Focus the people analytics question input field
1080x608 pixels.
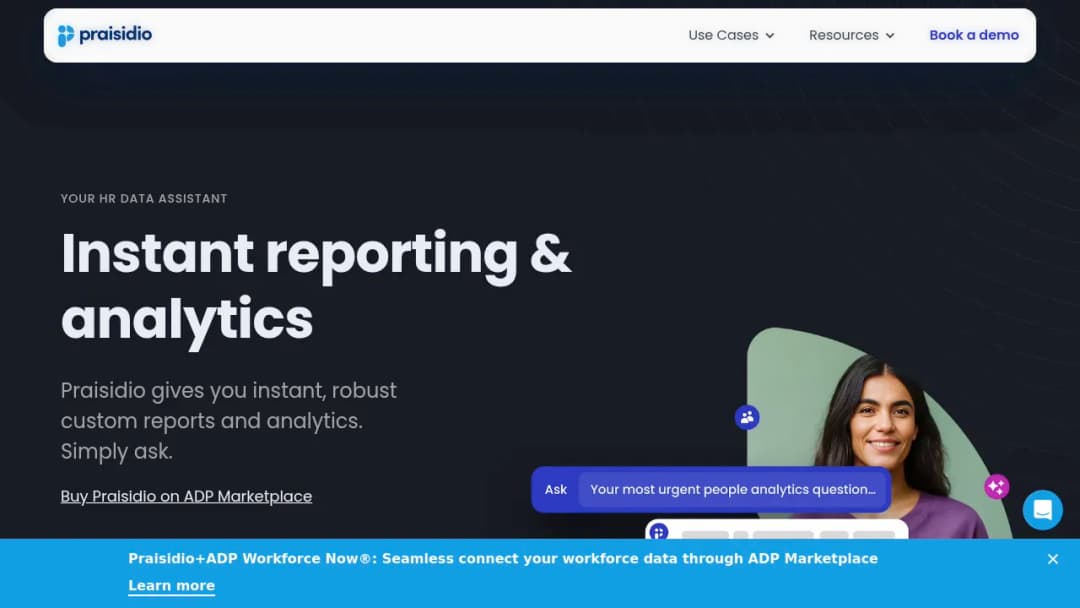click(x=733, y=490)
